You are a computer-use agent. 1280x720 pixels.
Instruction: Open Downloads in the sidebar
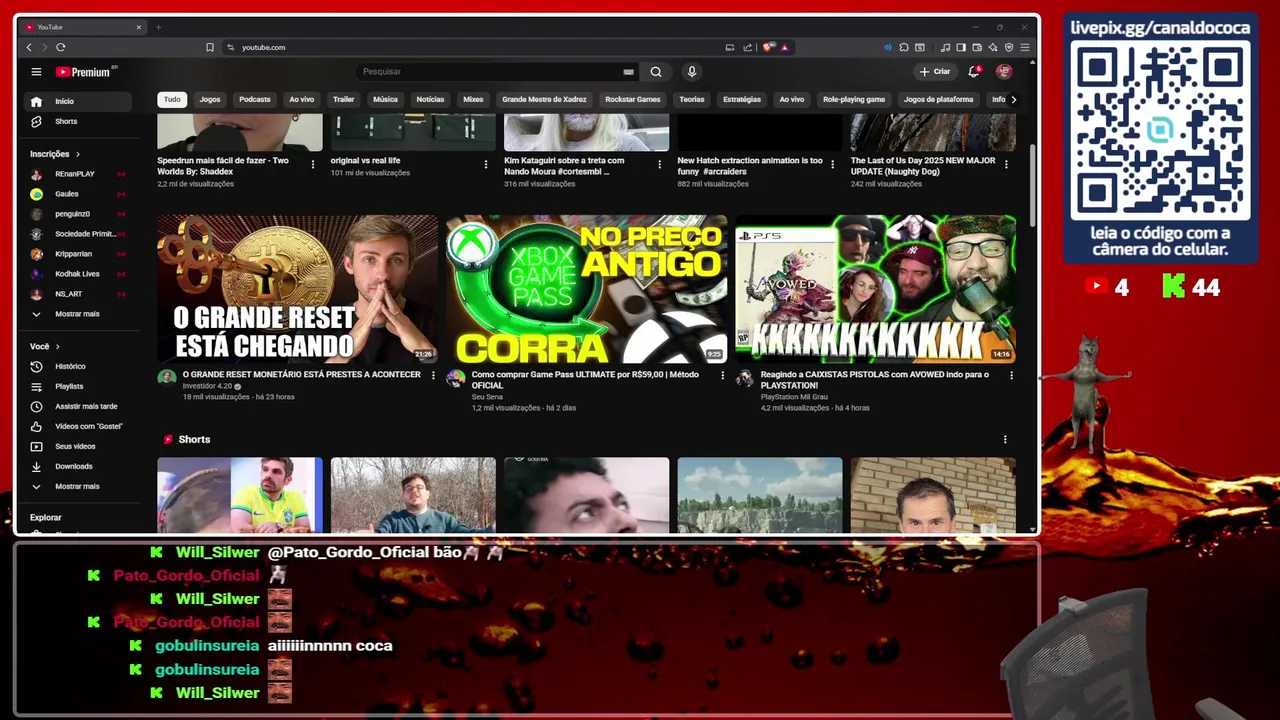click(78, 467)
